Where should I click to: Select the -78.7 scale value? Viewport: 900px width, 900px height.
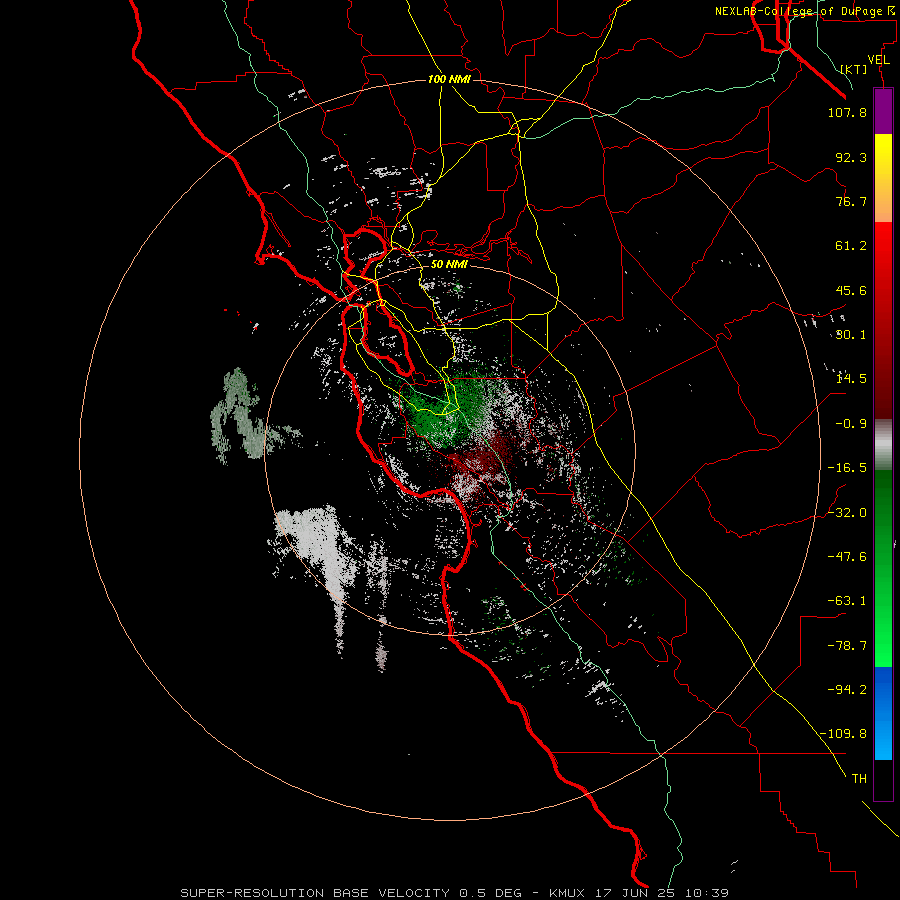[847, 646]
